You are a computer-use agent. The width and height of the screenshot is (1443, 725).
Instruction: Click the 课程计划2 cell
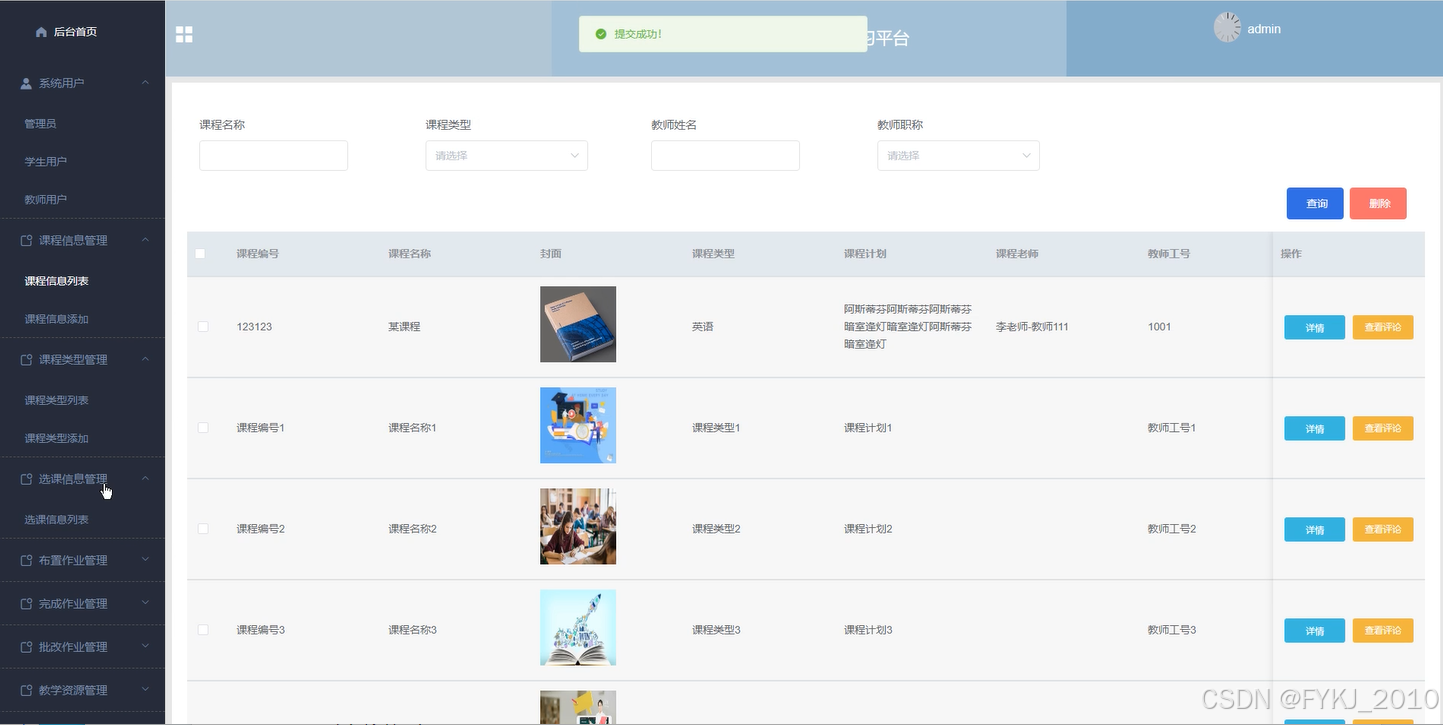point(868,529)
